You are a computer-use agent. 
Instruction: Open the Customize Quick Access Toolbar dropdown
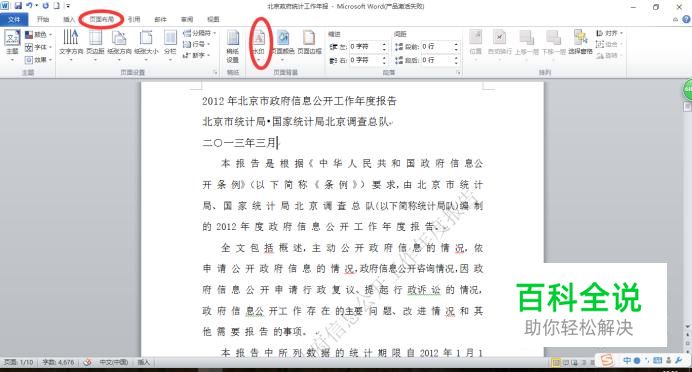point(68,6)
